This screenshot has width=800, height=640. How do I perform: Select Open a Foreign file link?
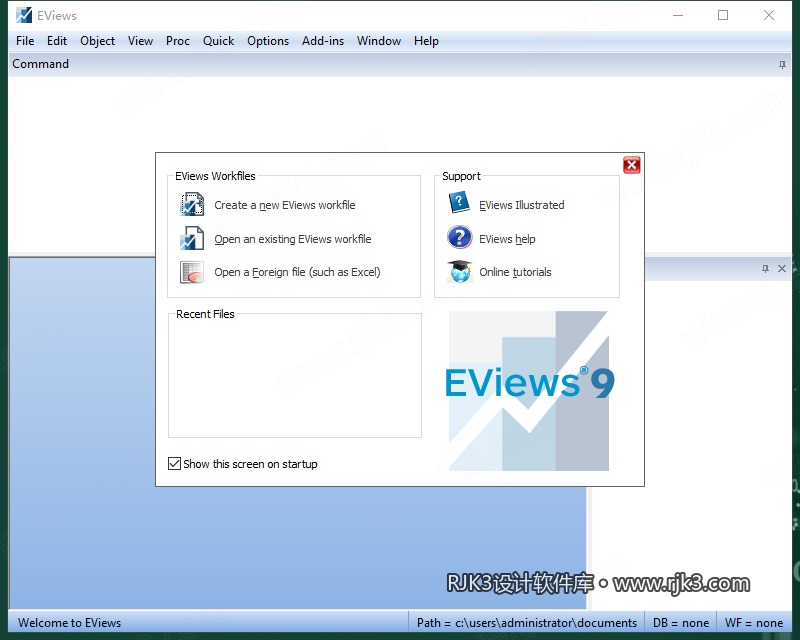[297, 273]
